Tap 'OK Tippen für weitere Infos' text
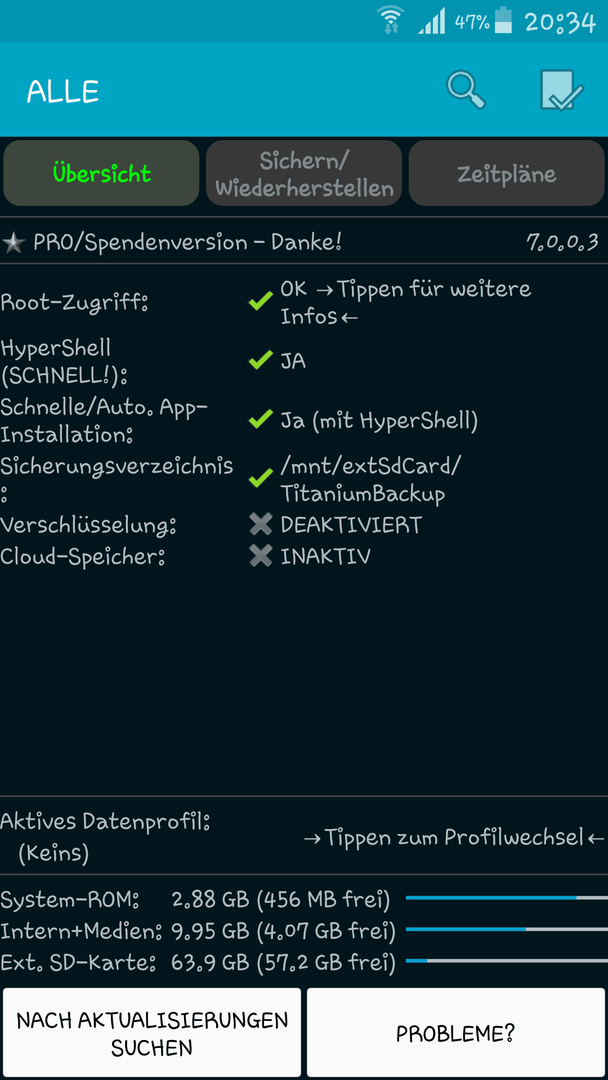Viewport: 608px width, 1080px height. [406, 302]
